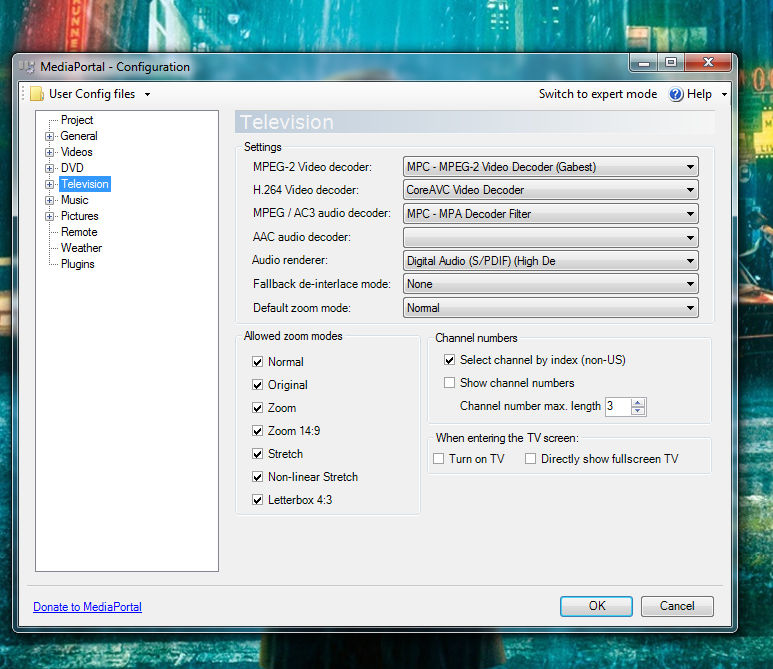
Task: Expand the General tree node
Action: coord(49,136)
